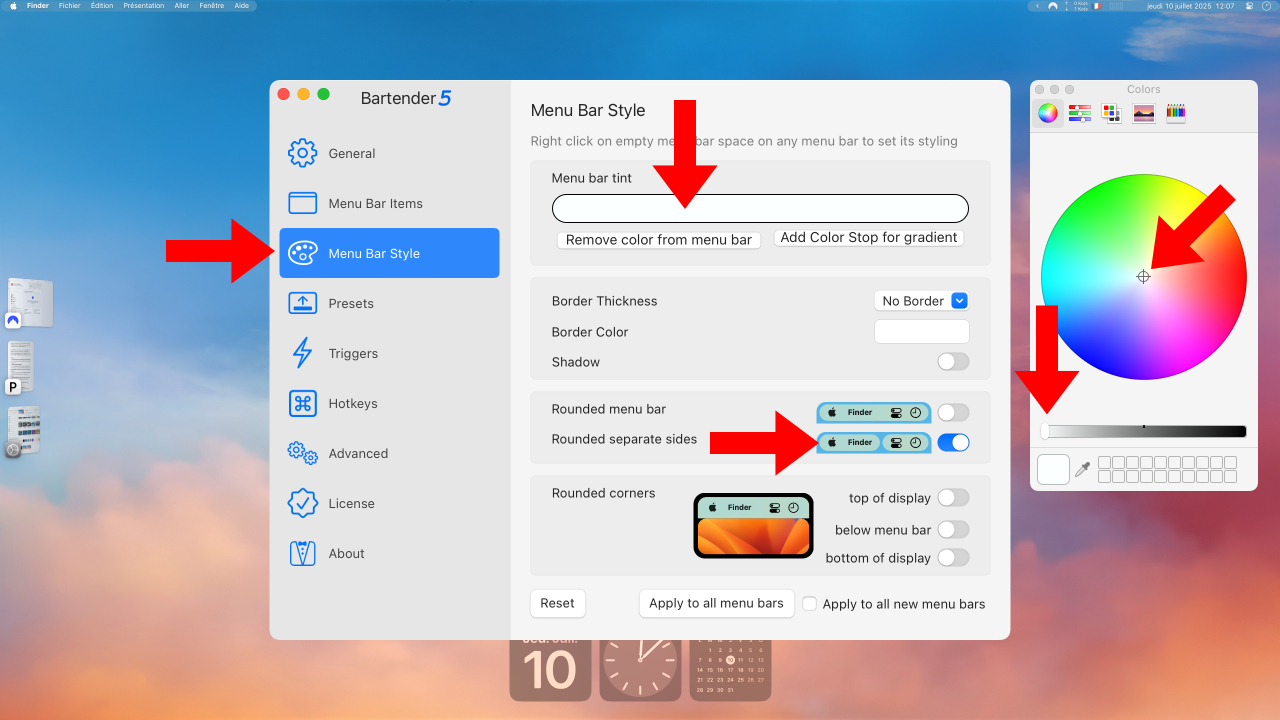Click Add Color Stop for gradient
The image size is (1280, 720).
(869, 238)
